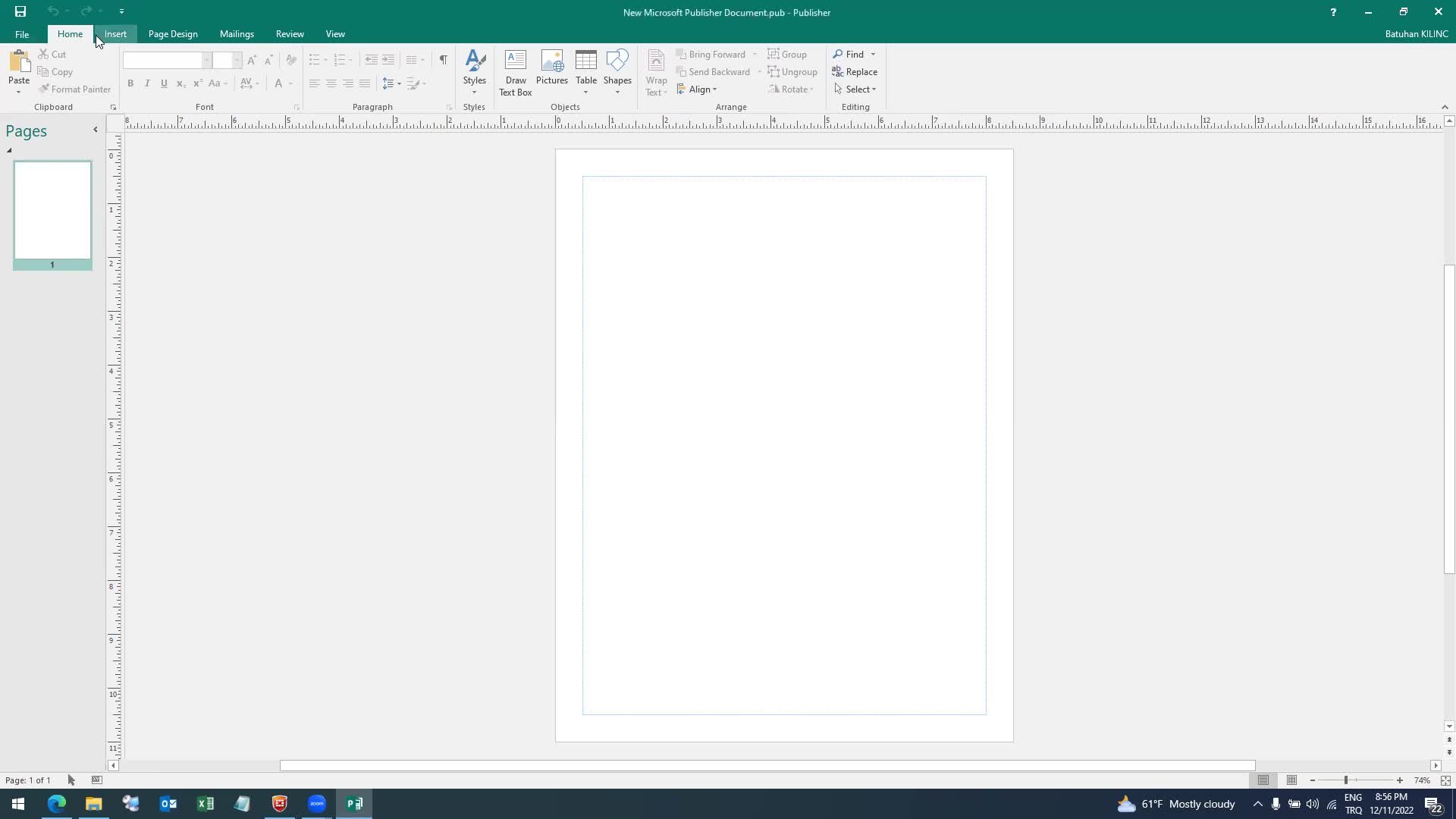Open the Review tab
The image size is (1456, 819).
click(290, 34)
